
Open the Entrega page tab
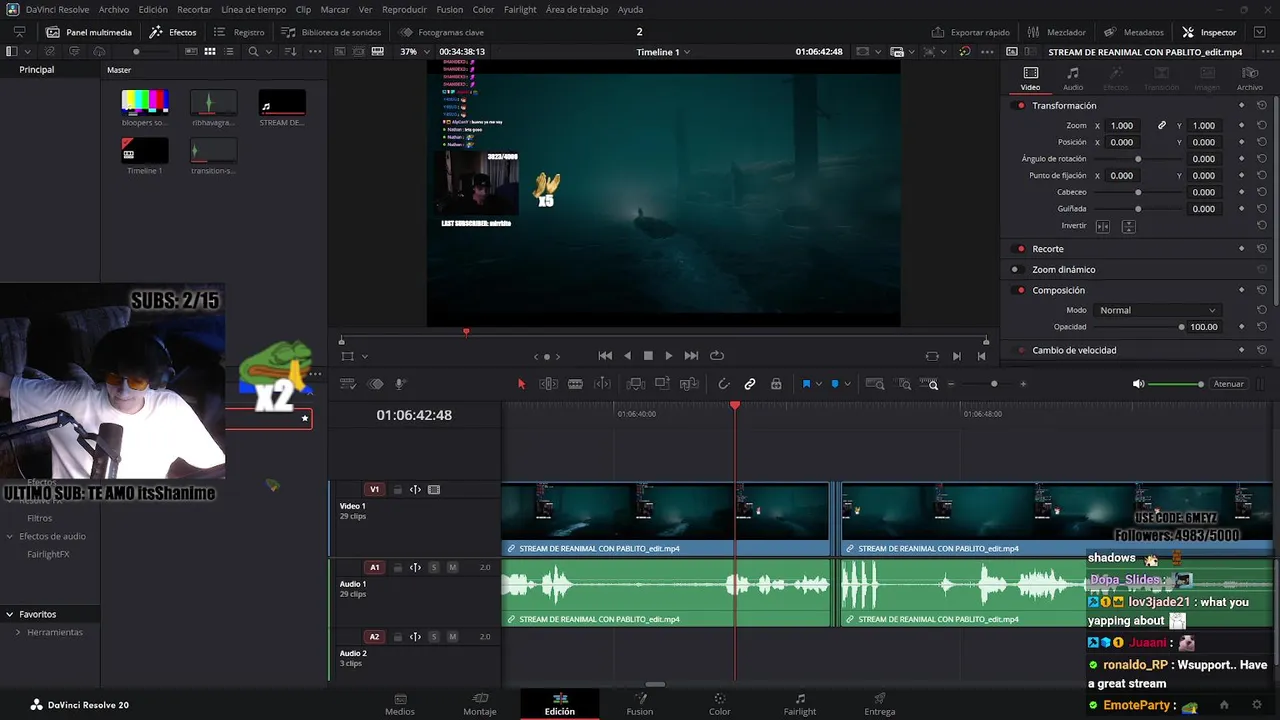(x=880, y=704)
